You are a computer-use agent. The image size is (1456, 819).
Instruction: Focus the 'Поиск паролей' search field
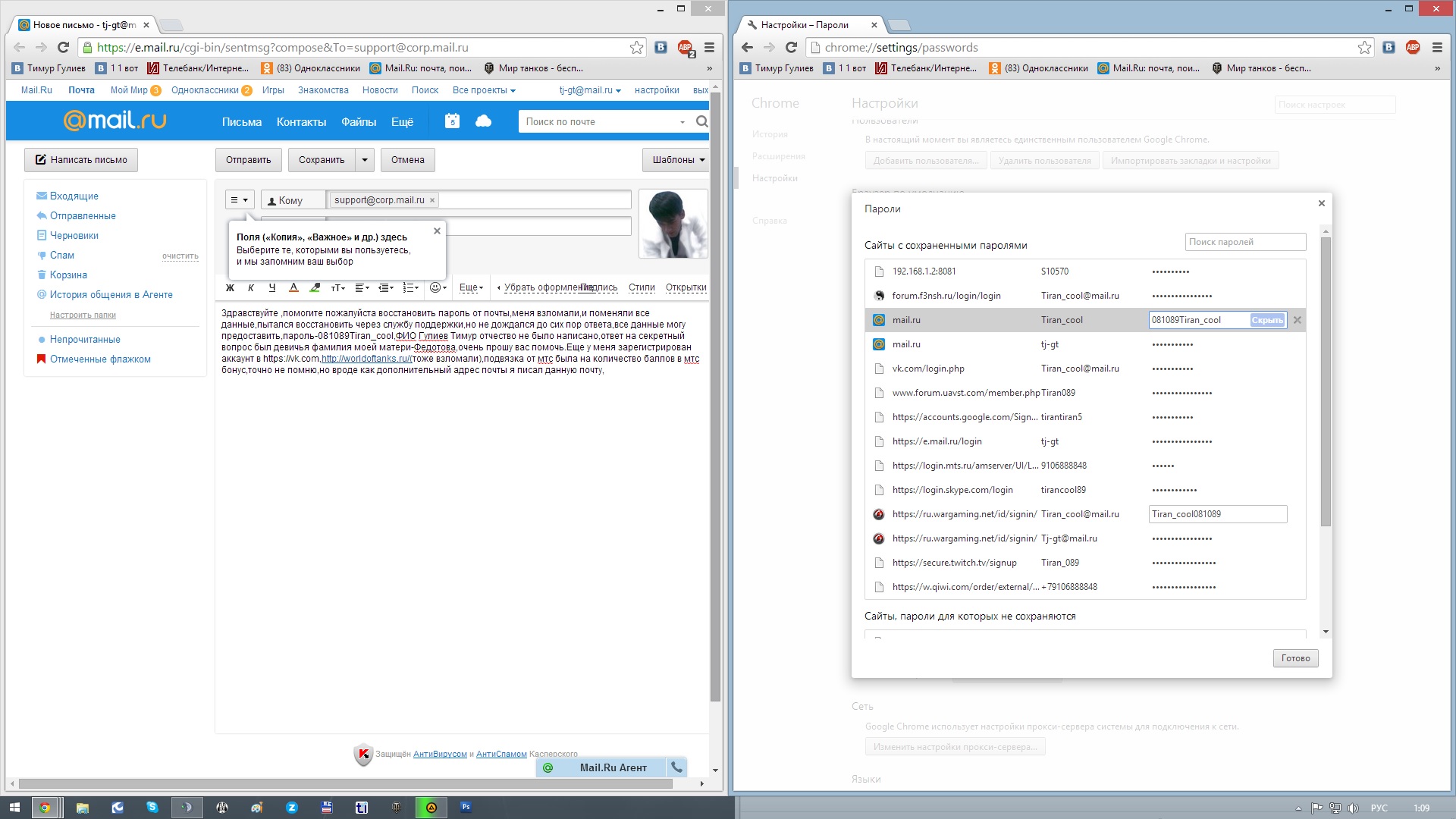click(1245, 242)
